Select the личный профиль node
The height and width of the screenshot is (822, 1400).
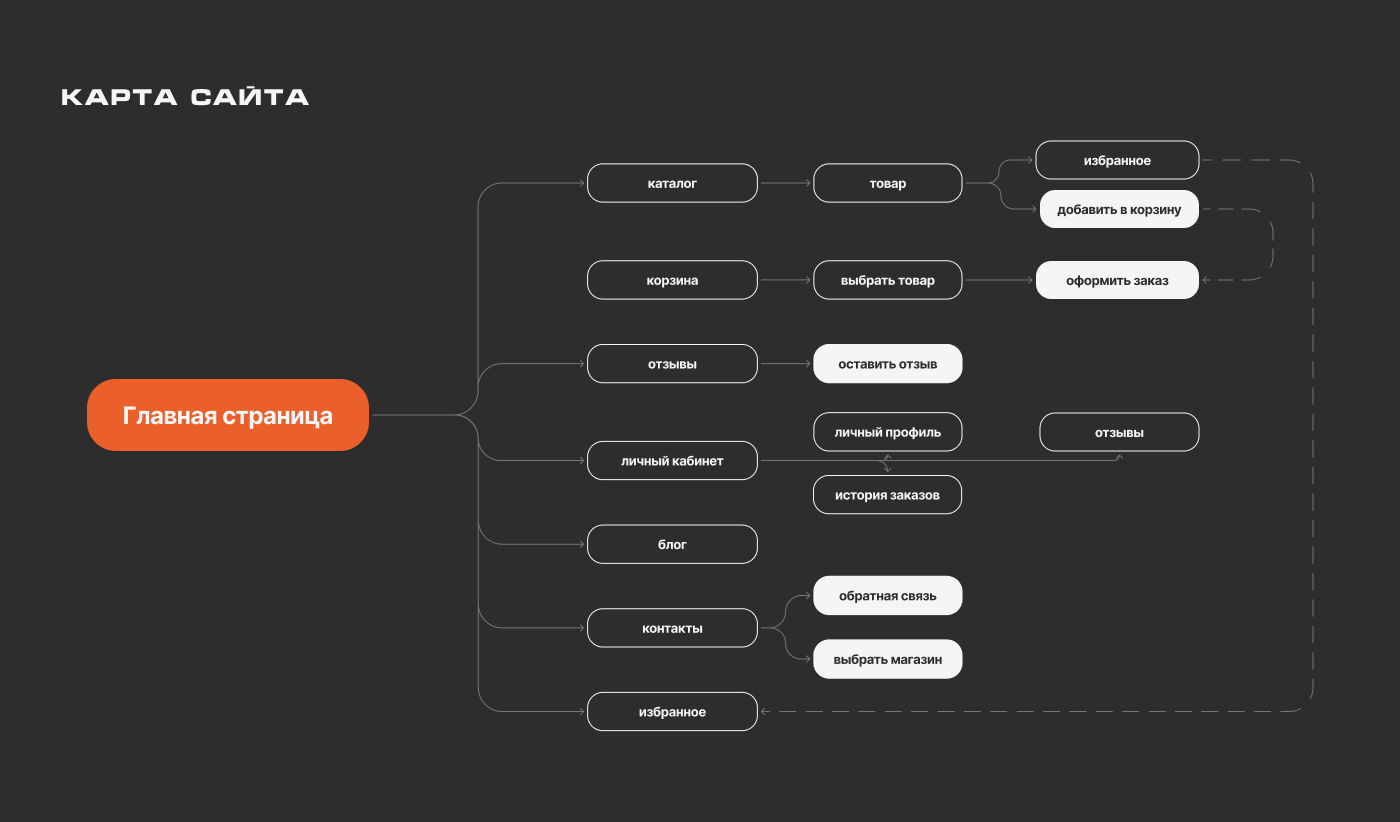tap(888, 432)
